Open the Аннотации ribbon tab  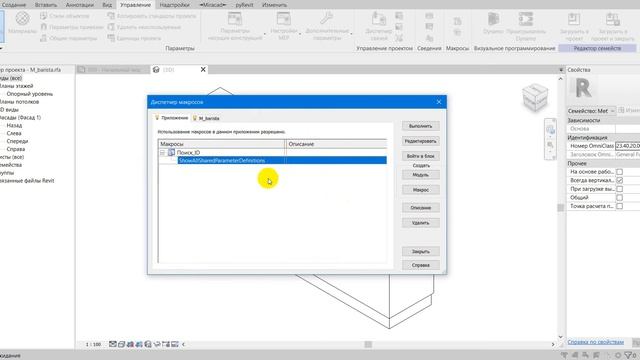80,5
